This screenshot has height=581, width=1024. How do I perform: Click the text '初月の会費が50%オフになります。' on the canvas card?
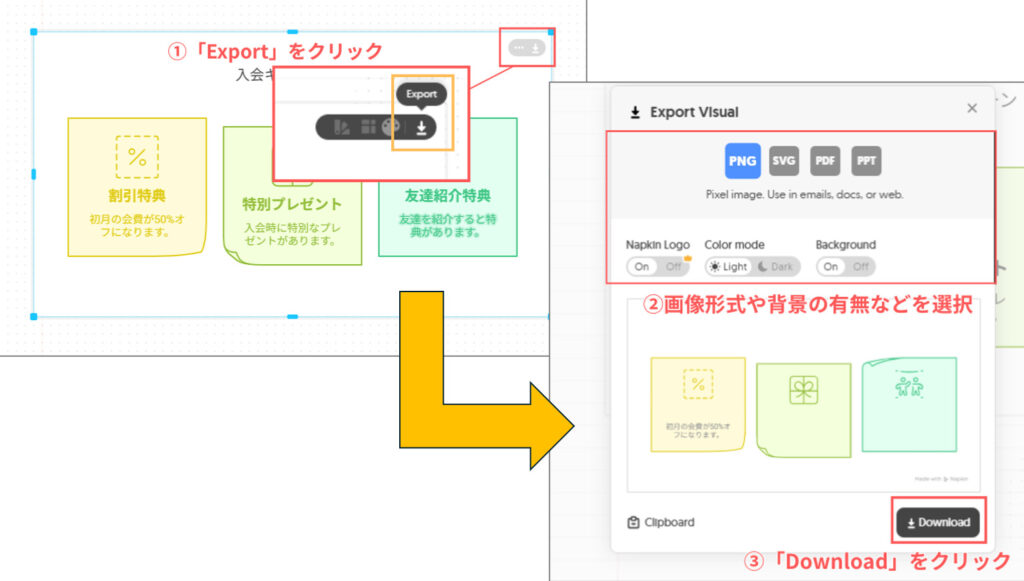(137, 225)
